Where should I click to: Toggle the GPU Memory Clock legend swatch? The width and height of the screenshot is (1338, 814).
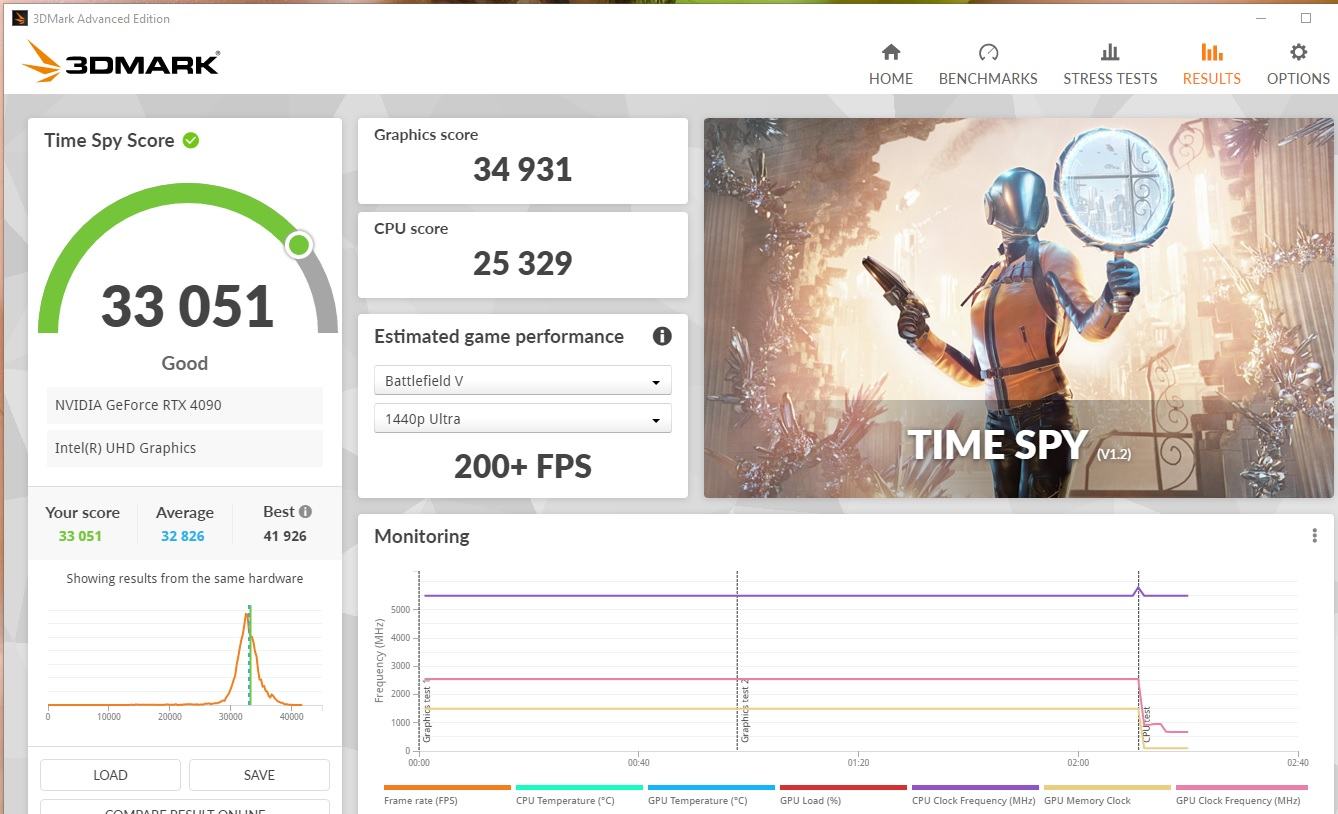1107,788
